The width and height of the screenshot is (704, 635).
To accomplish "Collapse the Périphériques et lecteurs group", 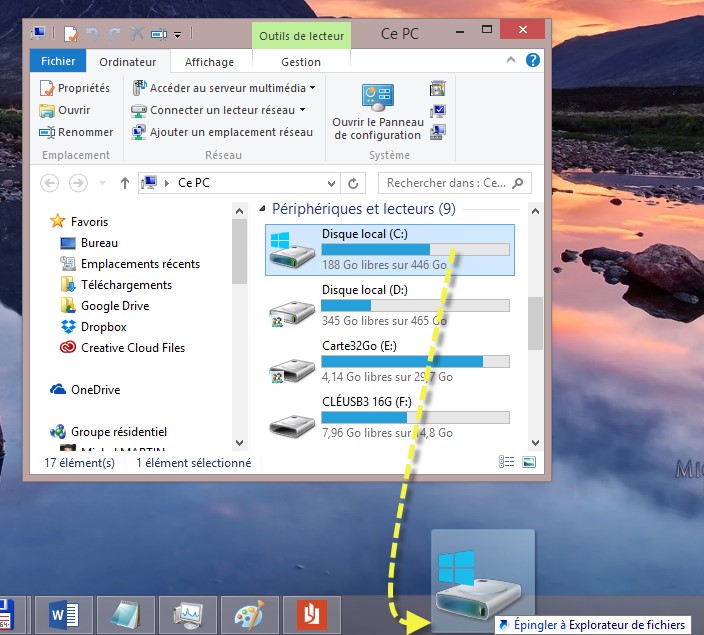I will (x=264, y=210).
